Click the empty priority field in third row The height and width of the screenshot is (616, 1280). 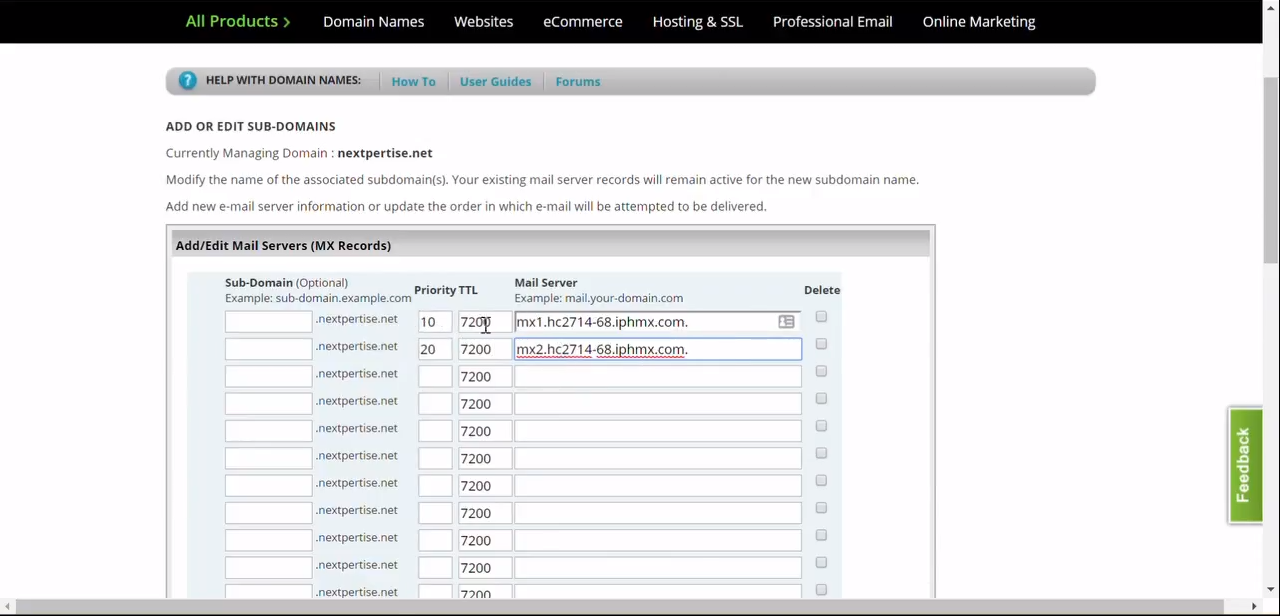pos(435,376)
